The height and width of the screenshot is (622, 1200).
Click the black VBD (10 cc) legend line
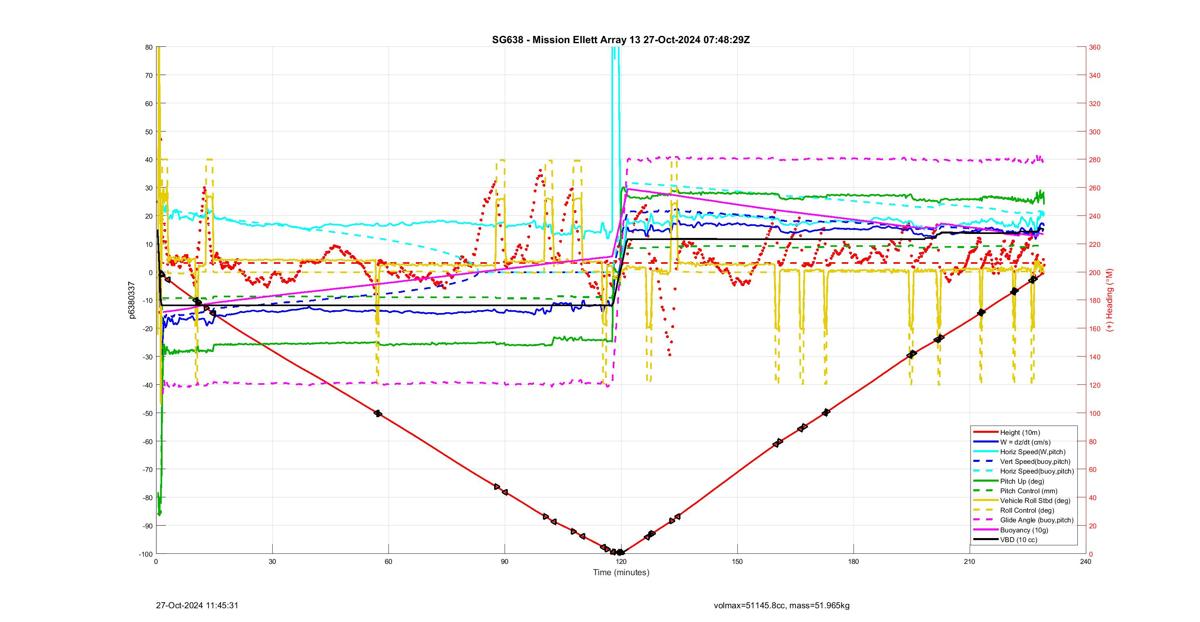[985, 540]
